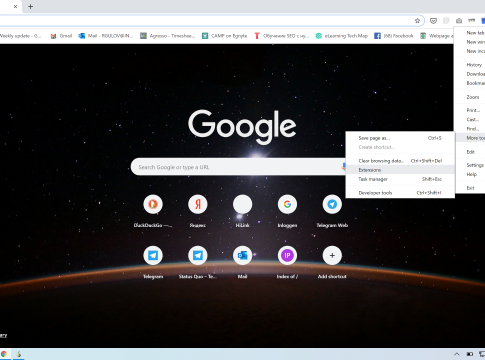The image size is (485, 360).
Task: Choose Find in Chrome menu
Action: coord(470,129)
